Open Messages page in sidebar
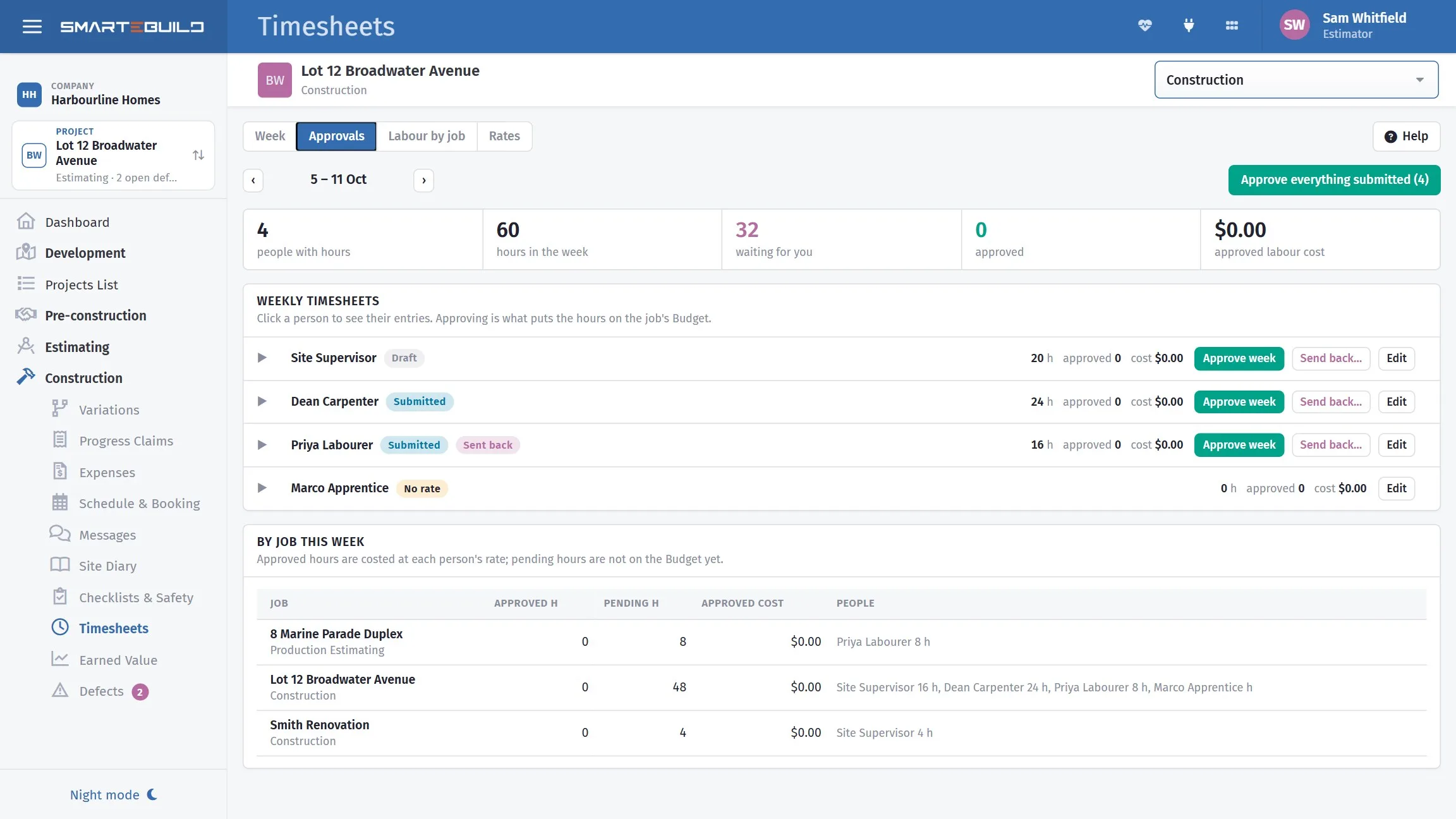The height and width of the screenshot is (819, 1456). [107, 535]
